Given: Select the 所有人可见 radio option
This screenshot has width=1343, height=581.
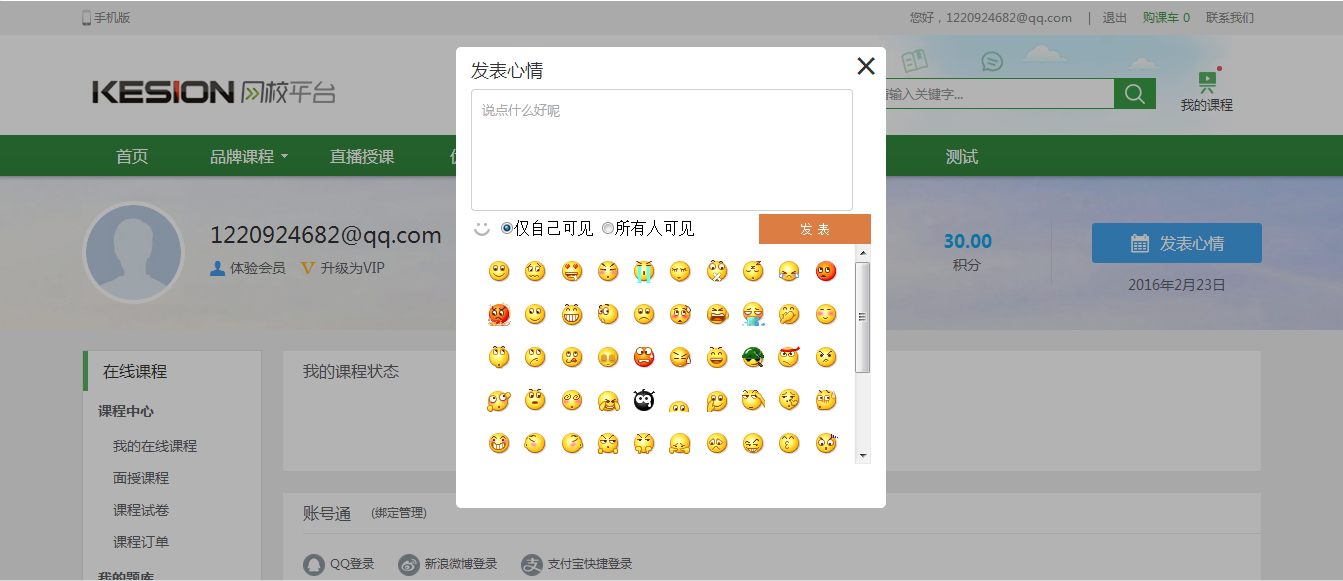Looking at the screenshot, I should (608, 228).
